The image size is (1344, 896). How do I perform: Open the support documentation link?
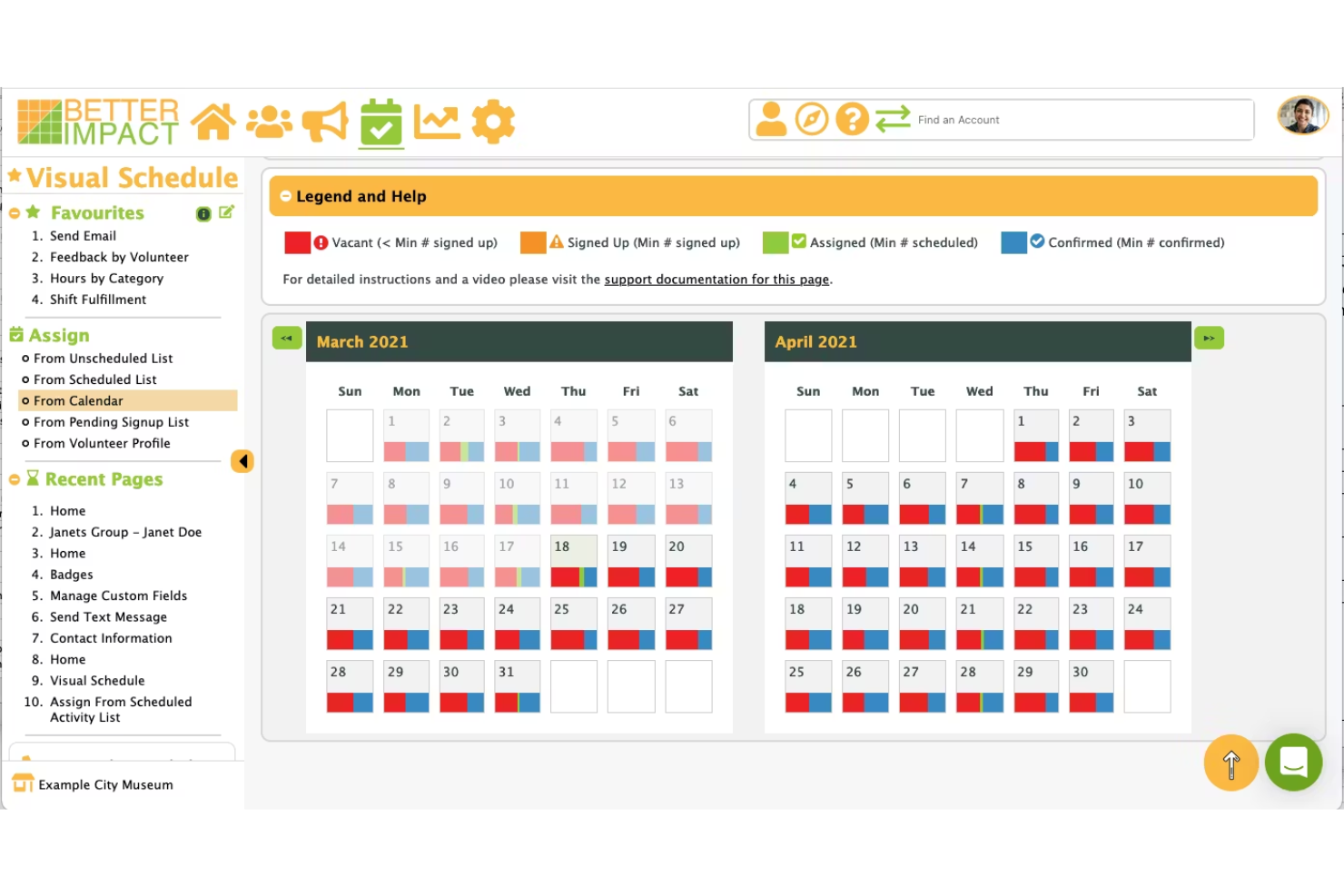(x=716, y=279)
